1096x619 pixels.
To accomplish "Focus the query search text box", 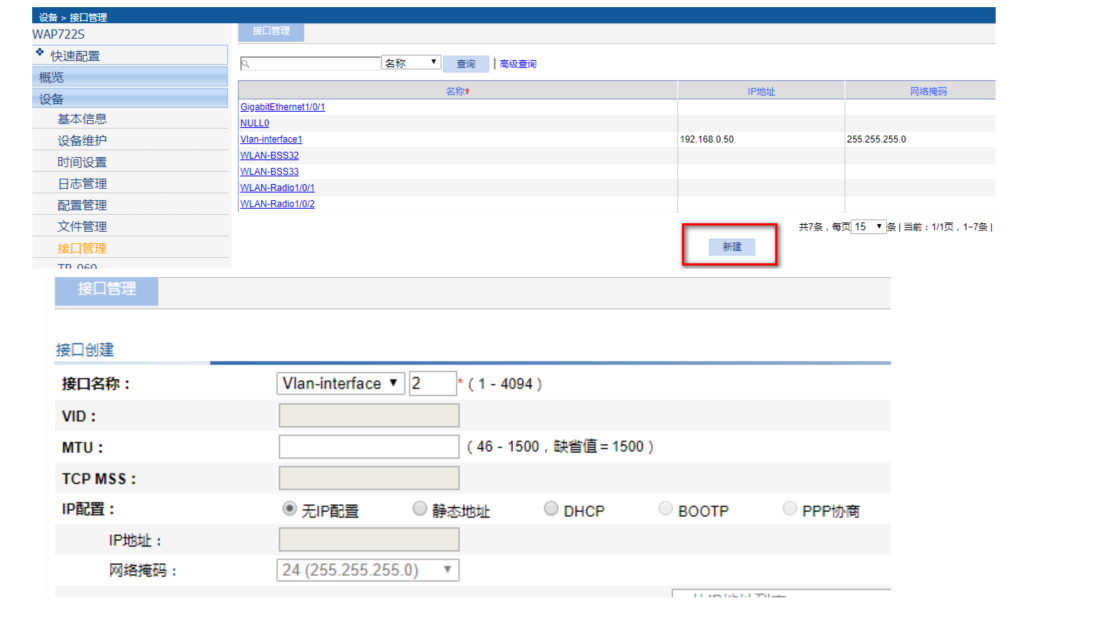I will tap(310, 64).
